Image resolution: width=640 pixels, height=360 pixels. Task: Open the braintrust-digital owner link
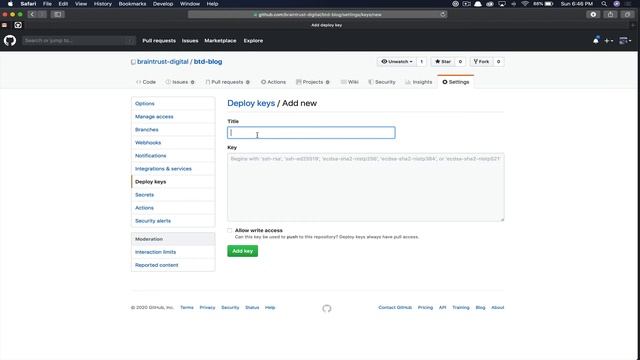tap(163, 62)
